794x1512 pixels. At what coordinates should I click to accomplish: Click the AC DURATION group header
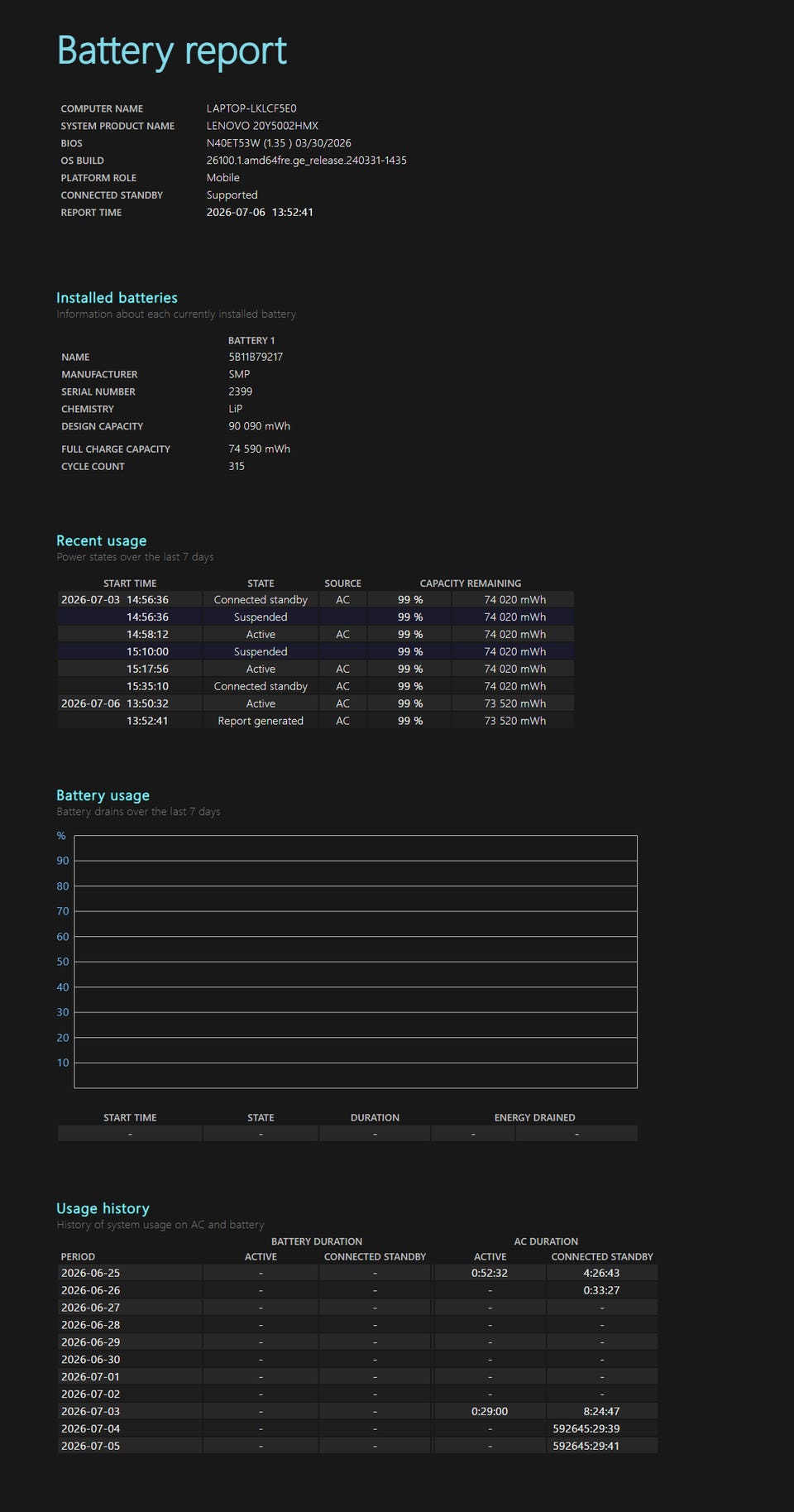click(546, 1242)
